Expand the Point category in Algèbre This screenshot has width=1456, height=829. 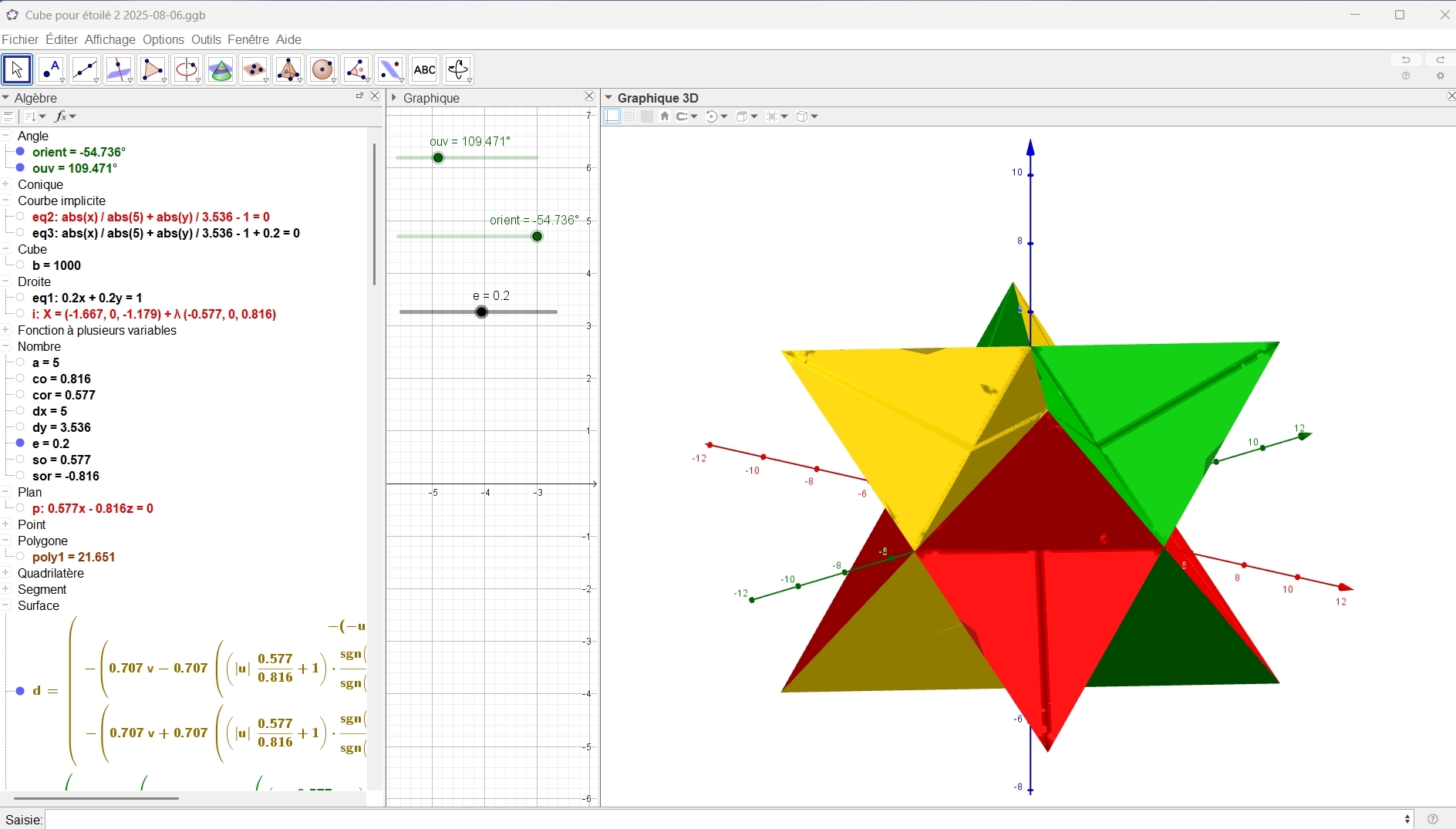6,524
